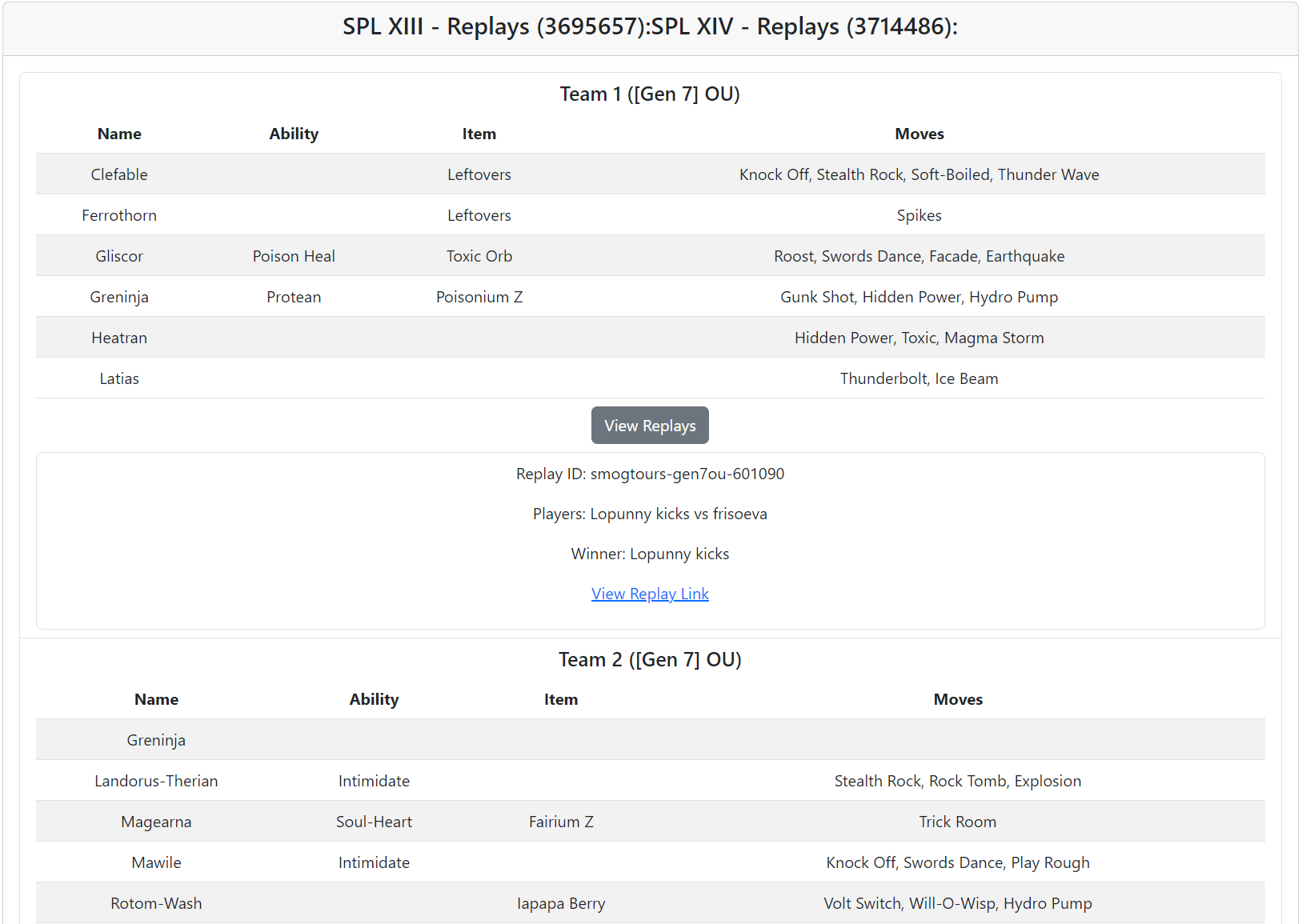Click the Fairium Z item cell
Viewport: 1302px width, 924px height.
(x=561, y=822)
